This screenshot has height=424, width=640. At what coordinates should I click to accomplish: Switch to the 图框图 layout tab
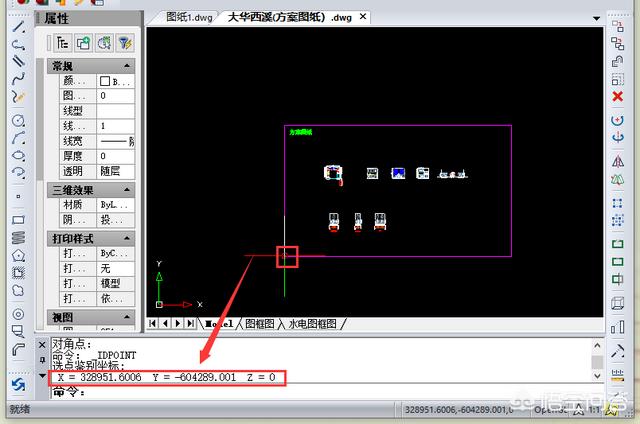coord(257,324)
